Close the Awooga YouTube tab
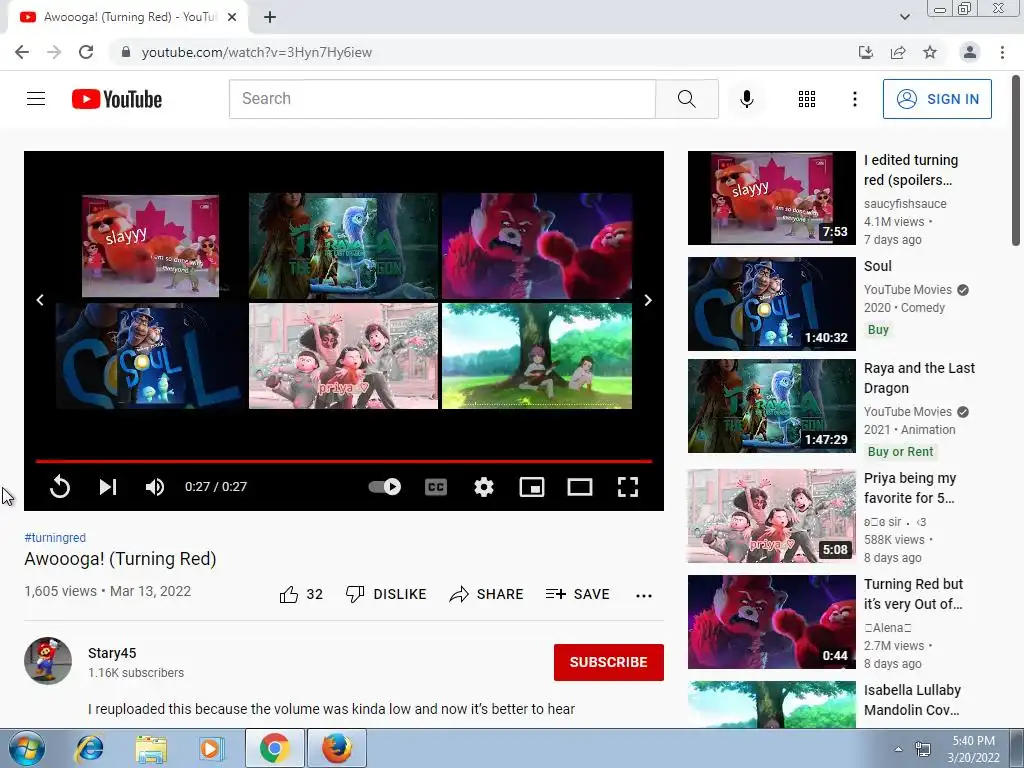This screenshot has height=768, width=1024. [x=232, y=17]
